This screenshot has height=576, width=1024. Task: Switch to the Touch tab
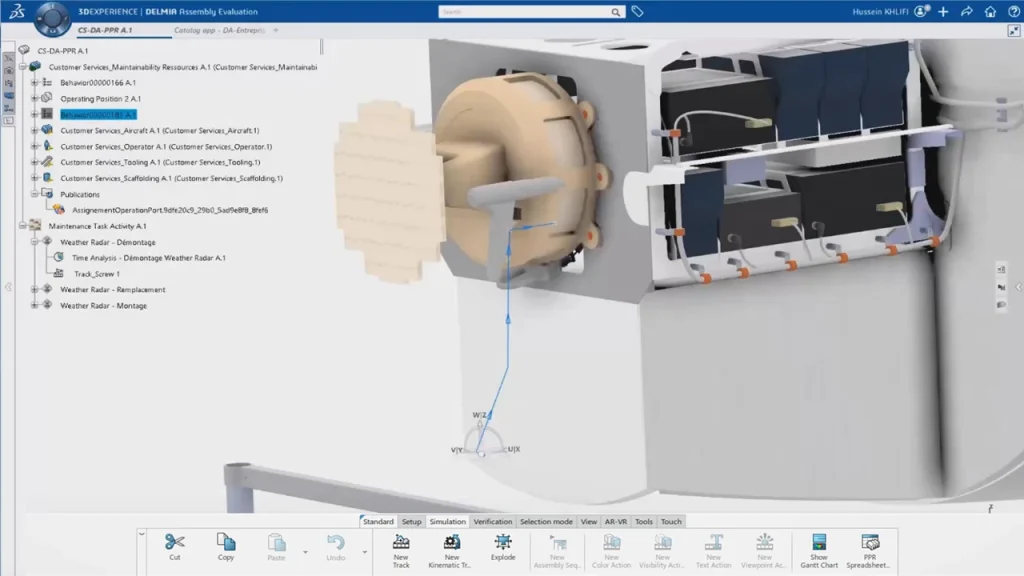(x=671, y=521)
